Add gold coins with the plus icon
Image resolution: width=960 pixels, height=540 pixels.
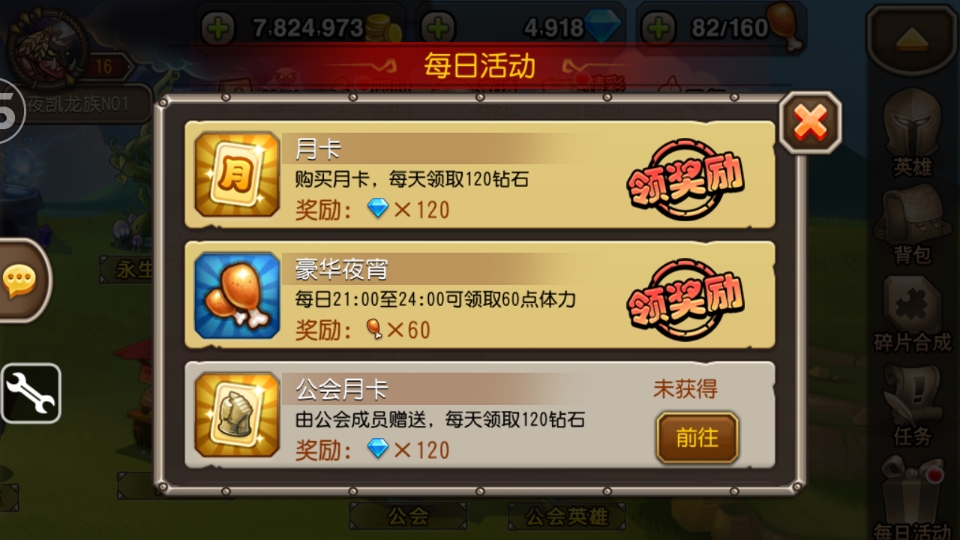coord(218,28)
